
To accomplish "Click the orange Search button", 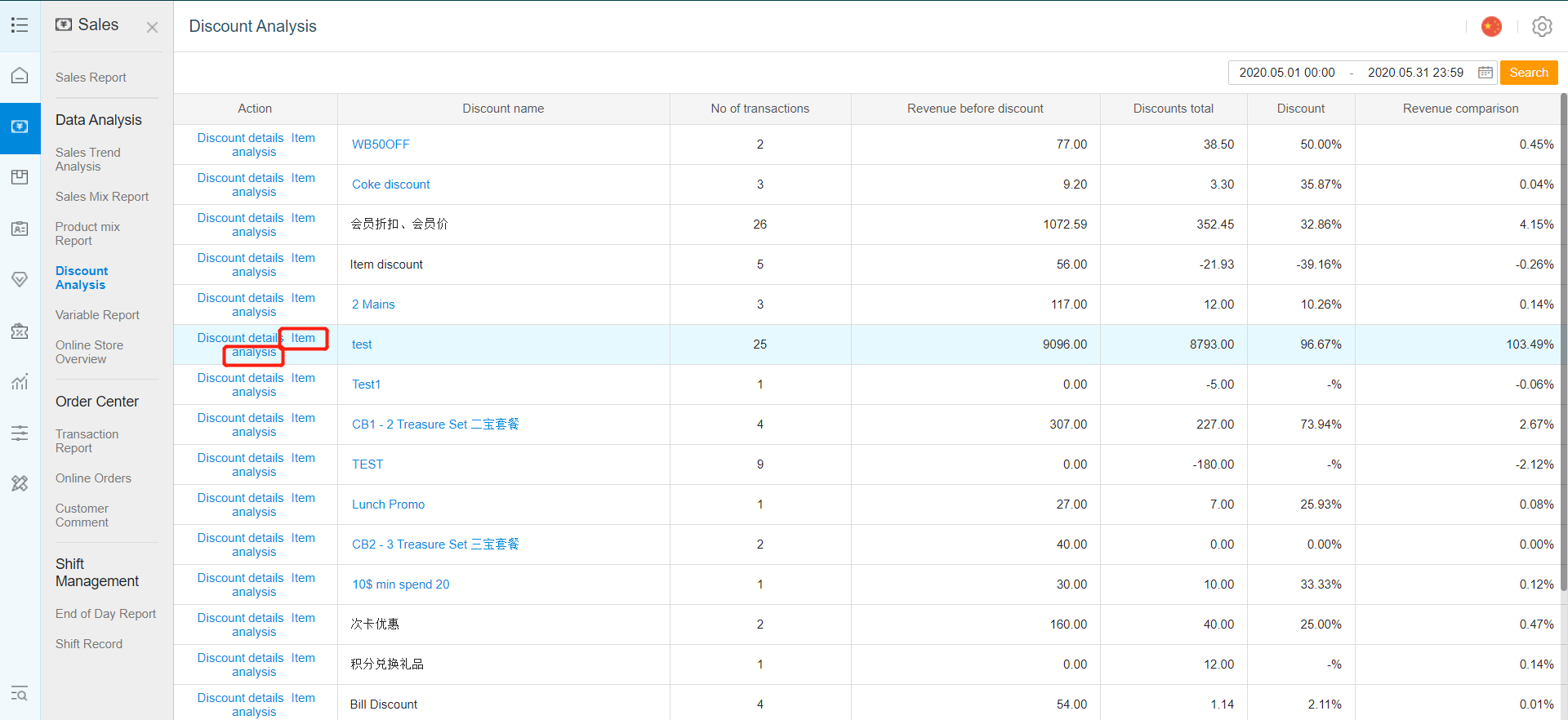I will (1529, 73).
